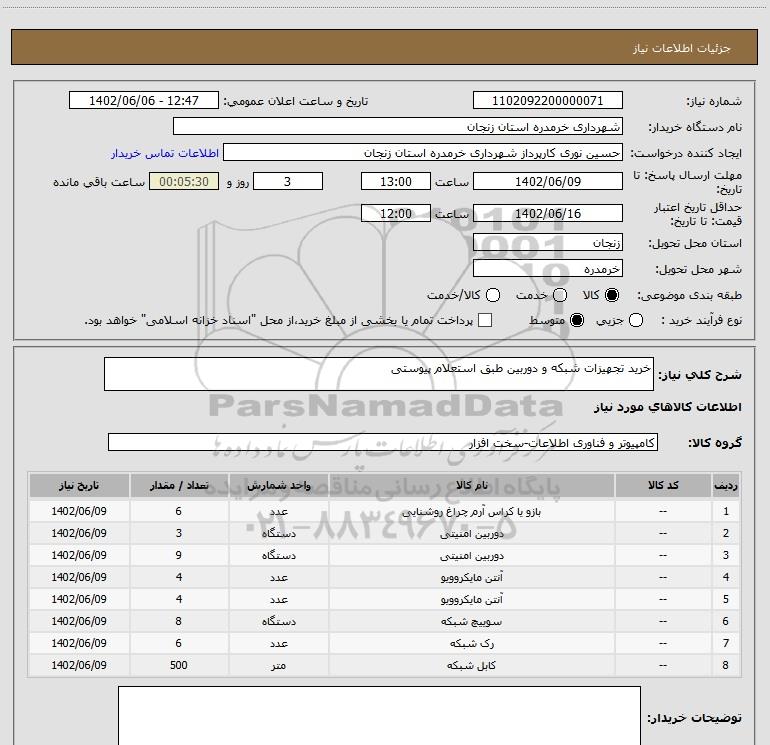770x745 pixels.
Task: Choose the جزیی purchase type radio
Action: 635,321
